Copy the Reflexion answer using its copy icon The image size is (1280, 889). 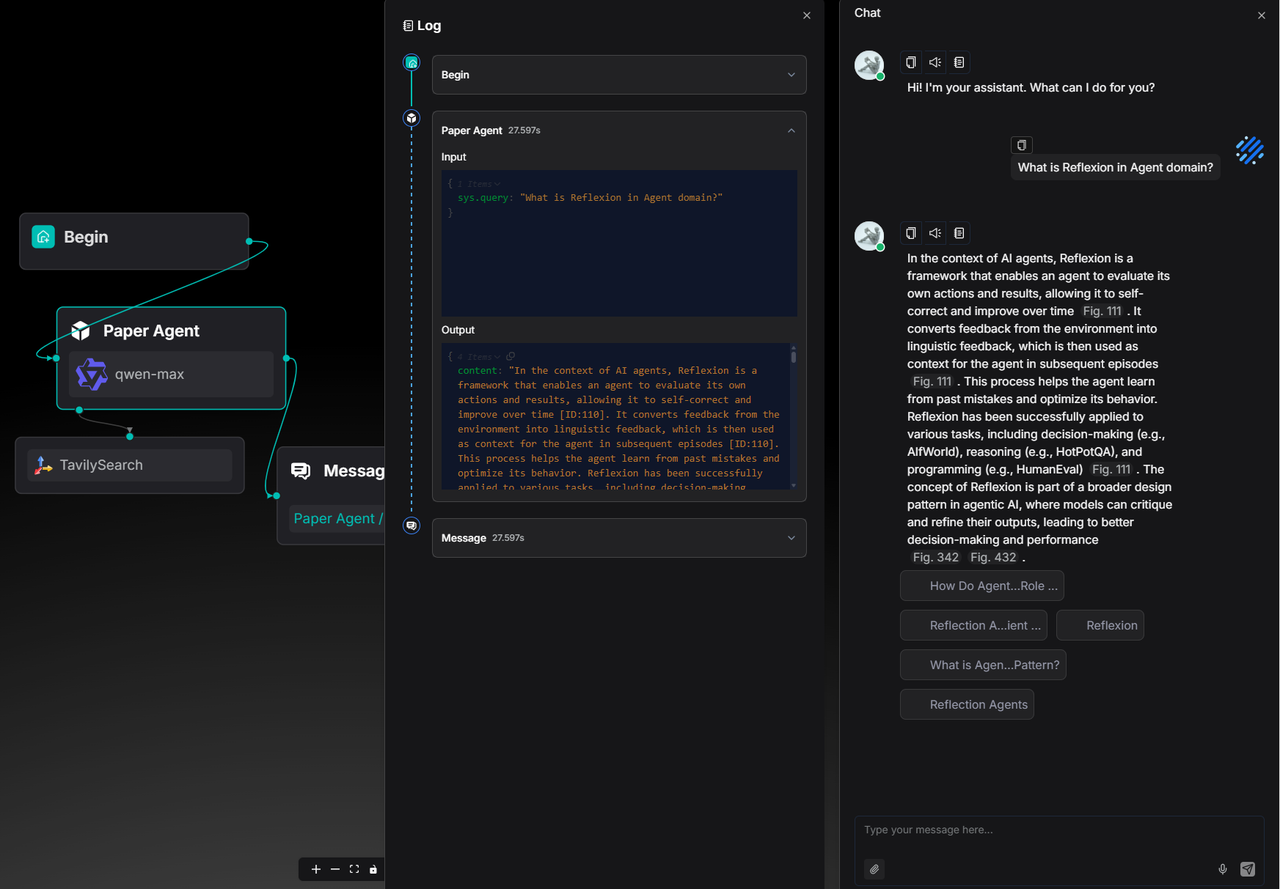pyautogui.click(x=910, y=233)
